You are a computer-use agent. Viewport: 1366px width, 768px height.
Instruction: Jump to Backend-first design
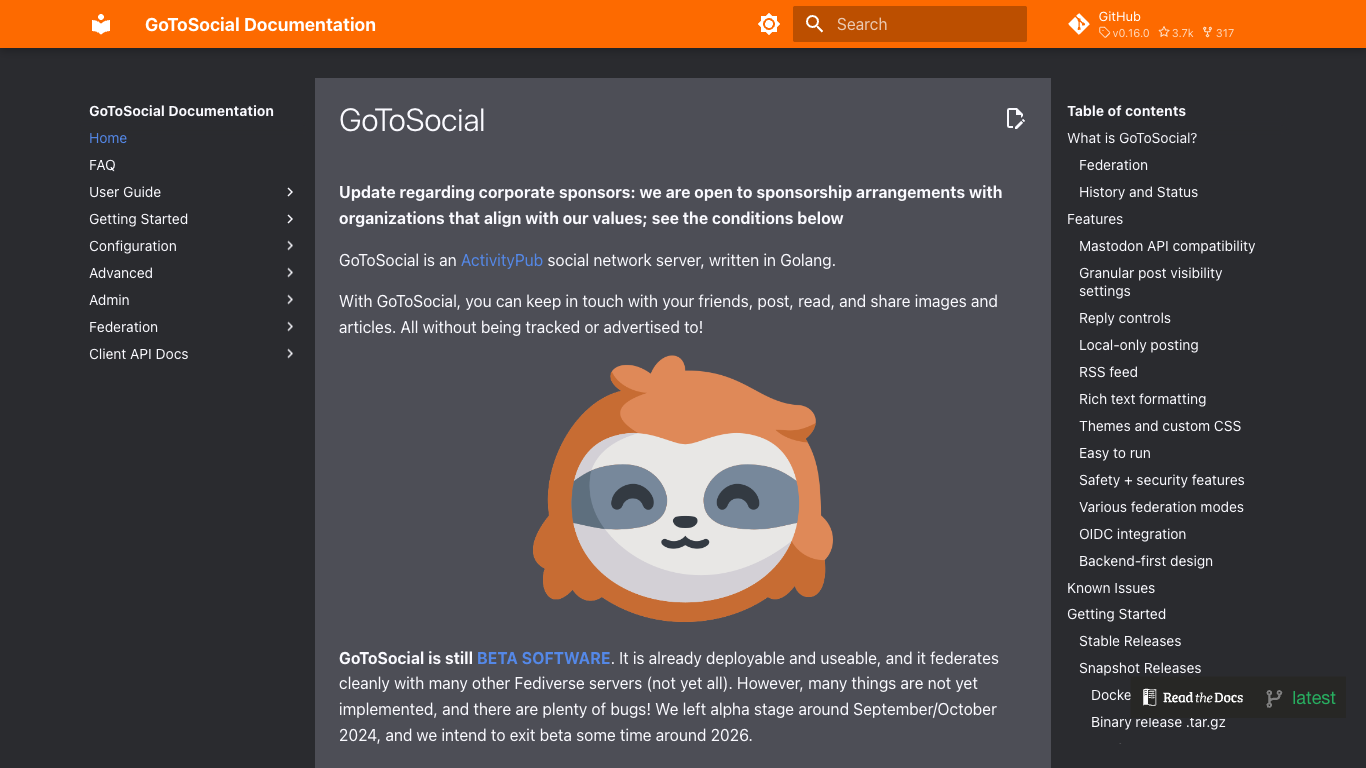tap(1146, 561)
